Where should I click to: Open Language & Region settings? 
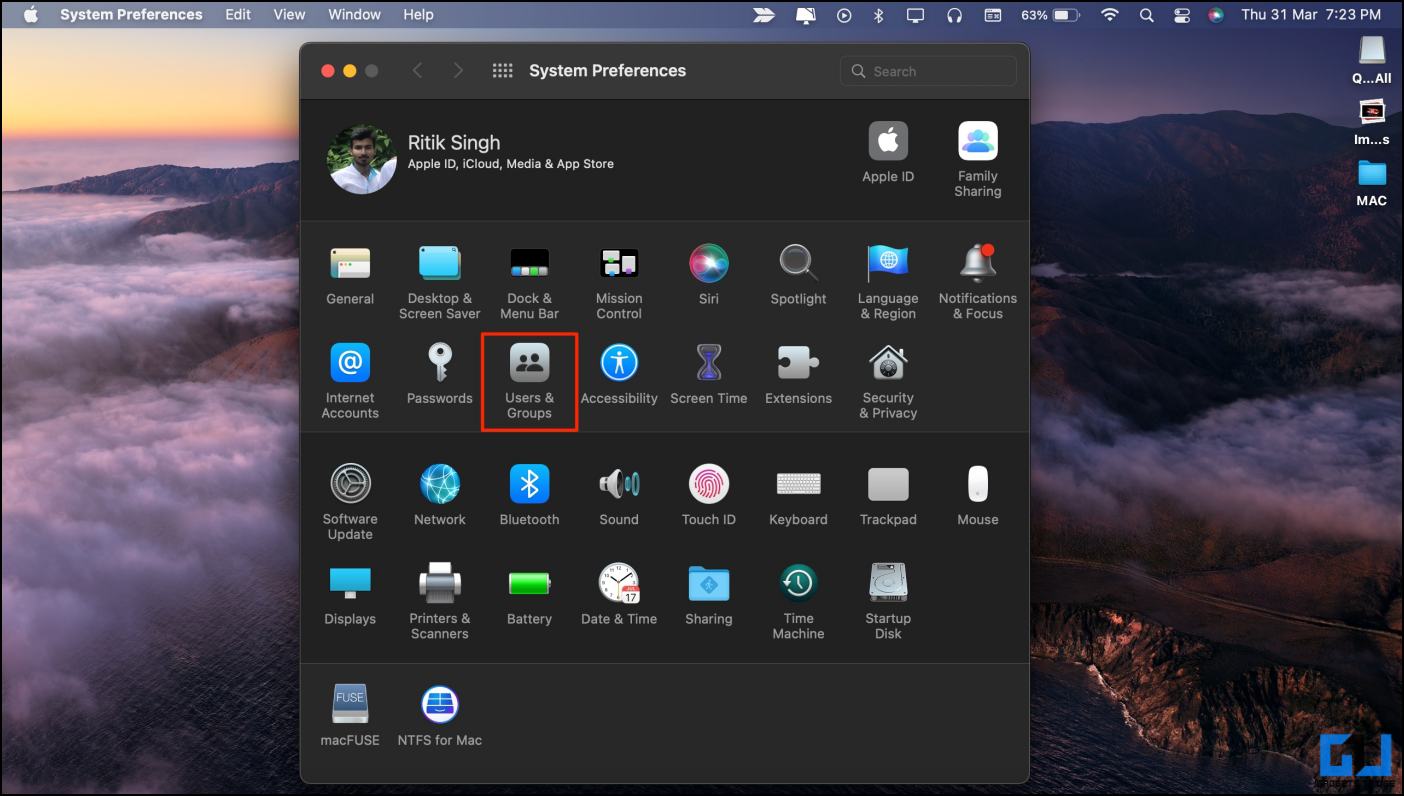pyautogui.click(x=888, y=283)
